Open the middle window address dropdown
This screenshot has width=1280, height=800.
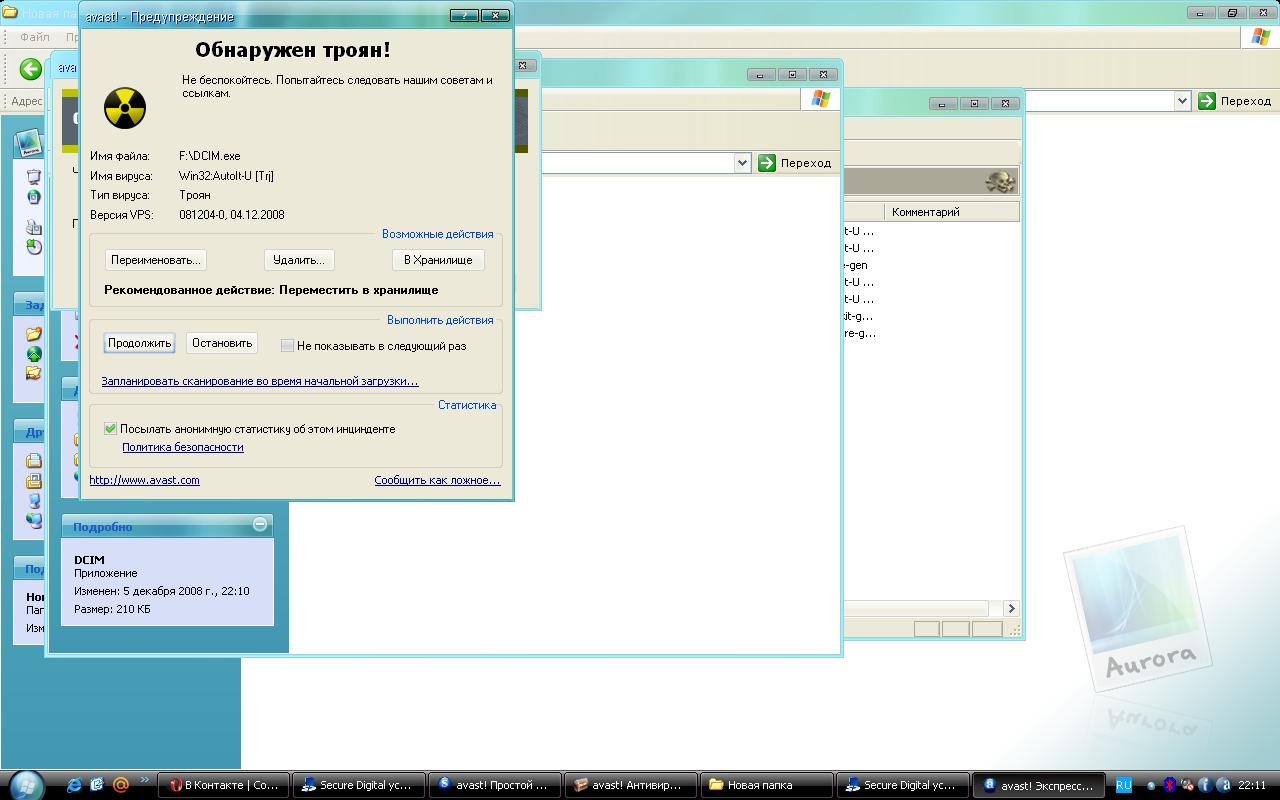coord(742,163)
